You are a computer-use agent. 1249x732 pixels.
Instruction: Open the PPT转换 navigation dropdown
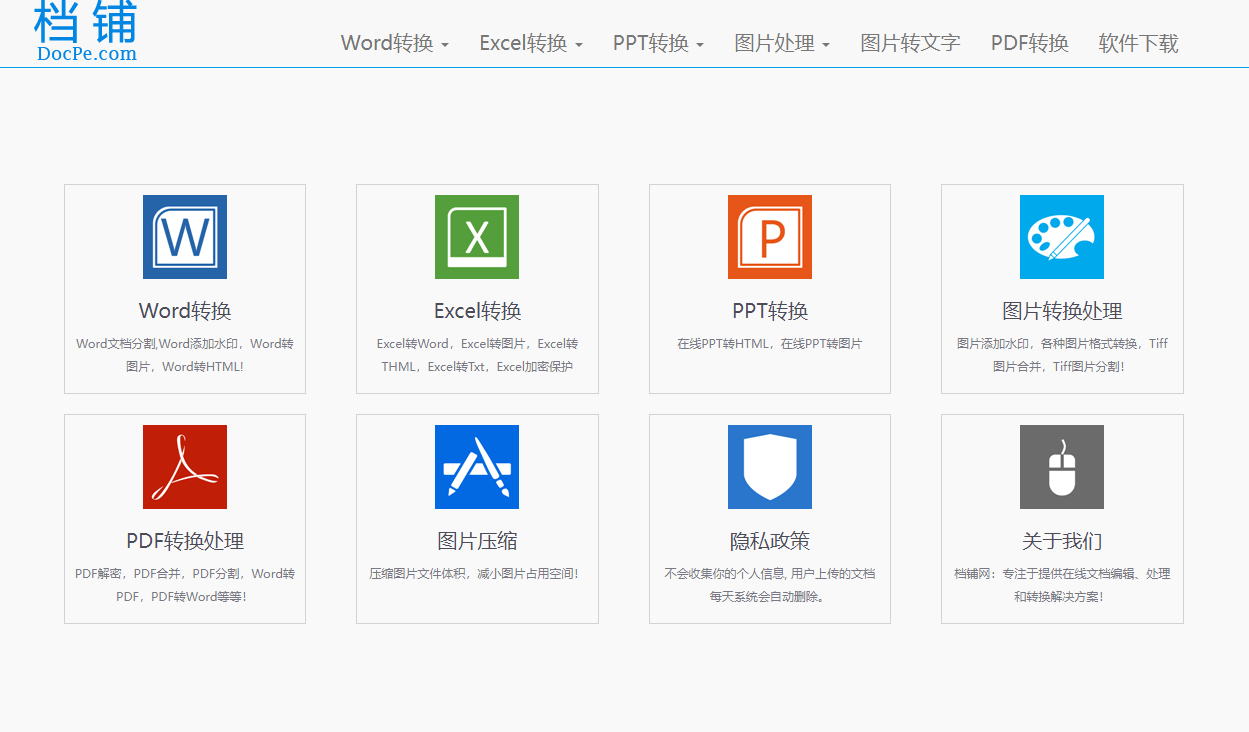pyautogui.click(x=658, y=43)
